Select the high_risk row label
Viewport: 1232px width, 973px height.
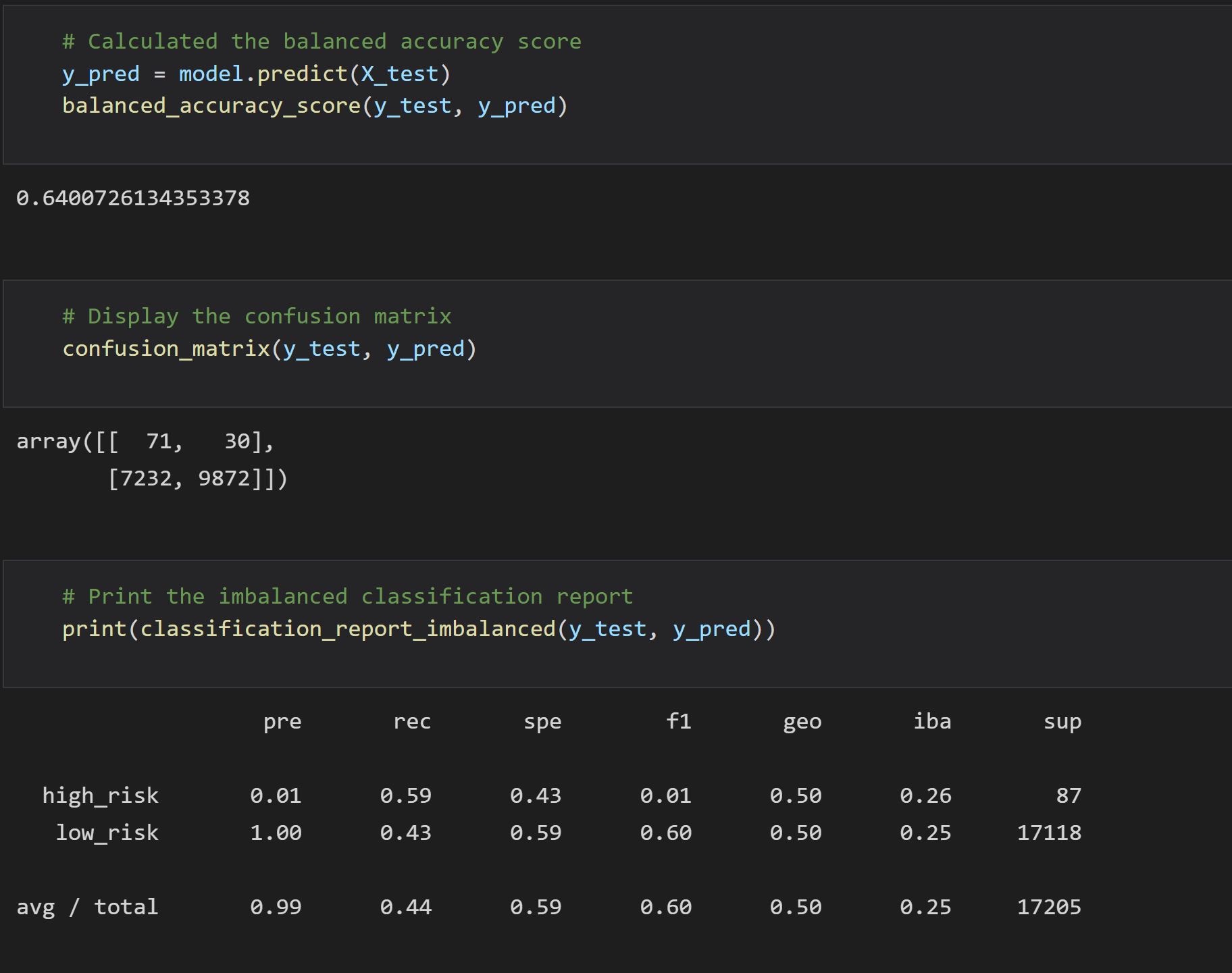click(99, 795)
